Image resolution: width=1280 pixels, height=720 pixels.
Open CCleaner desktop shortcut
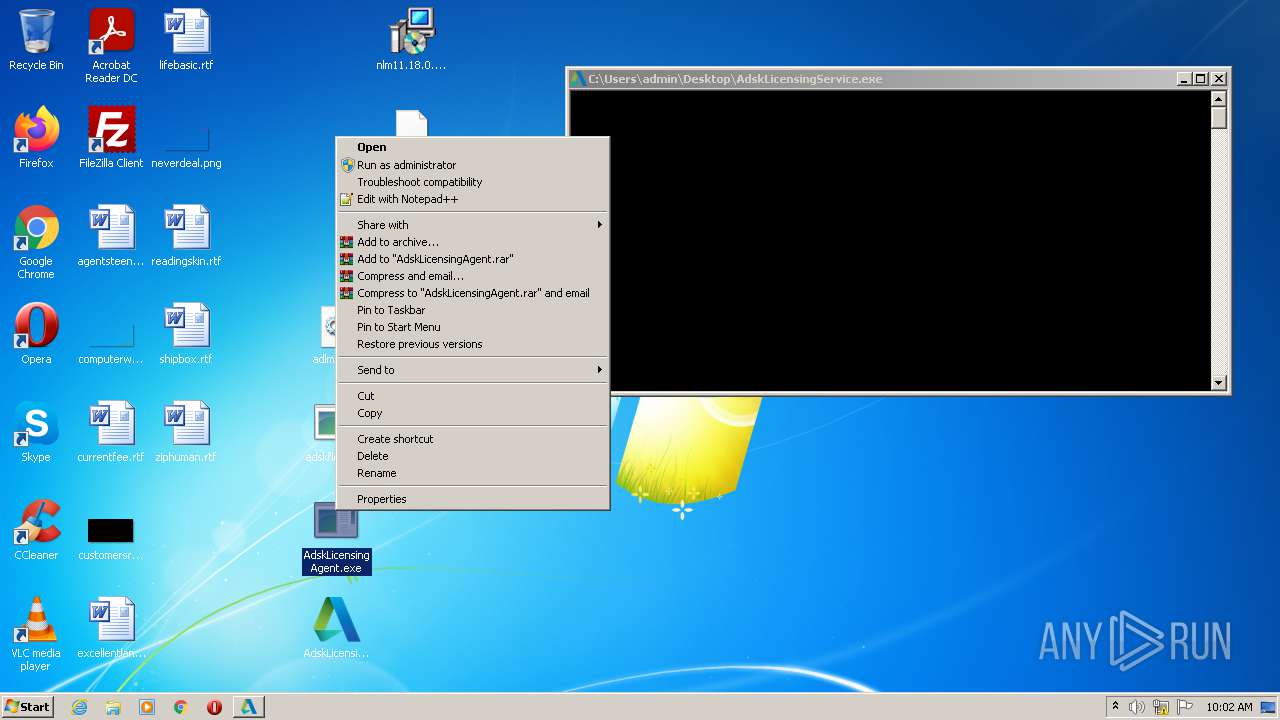coord(36,530)
